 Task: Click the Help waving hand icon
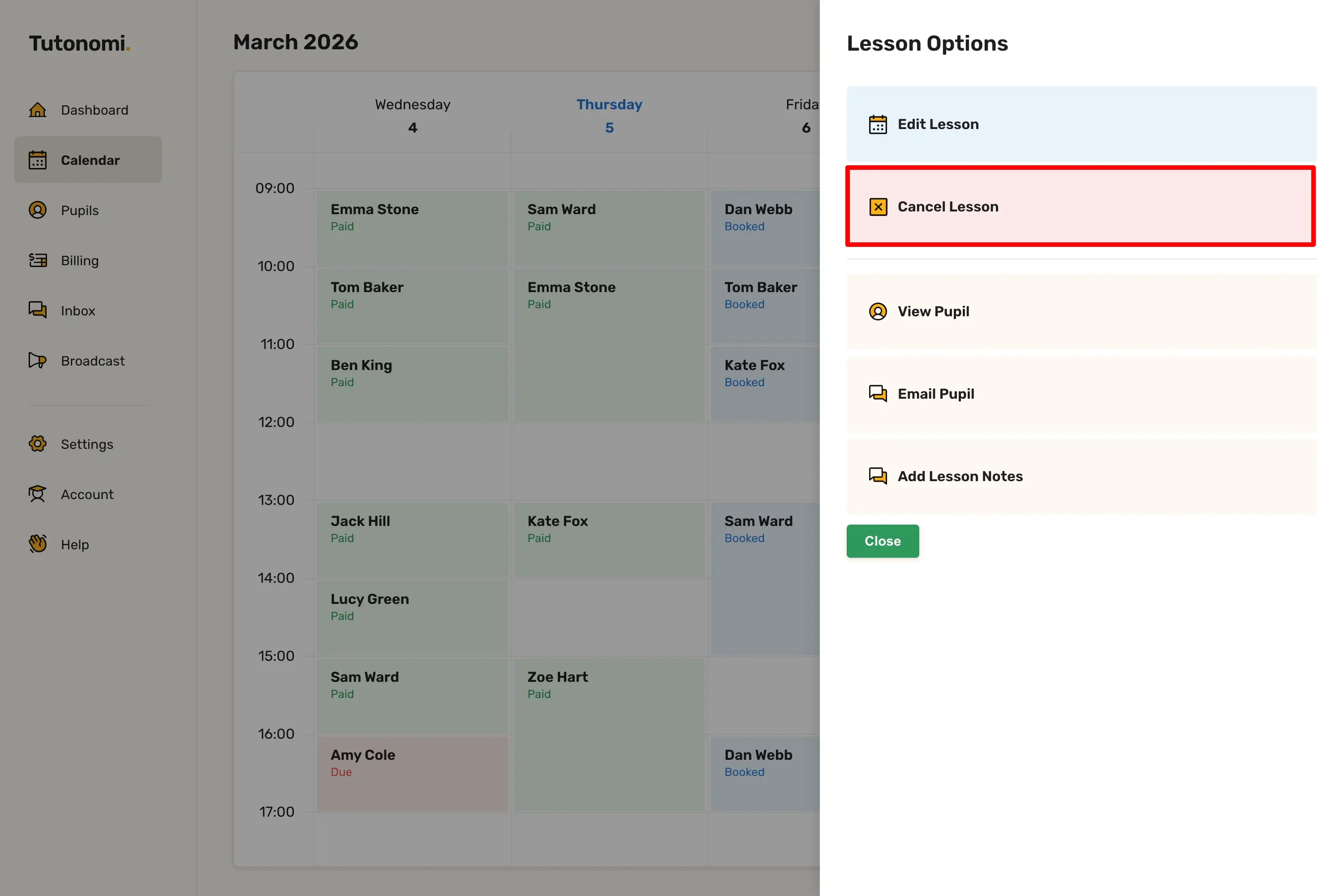(x=38, y=544)
